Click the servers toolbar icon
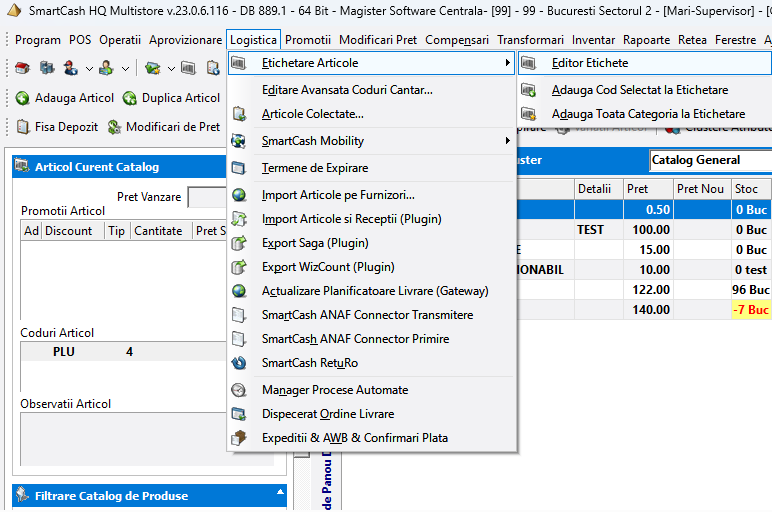The image size is (772, 512). point(47,68)
